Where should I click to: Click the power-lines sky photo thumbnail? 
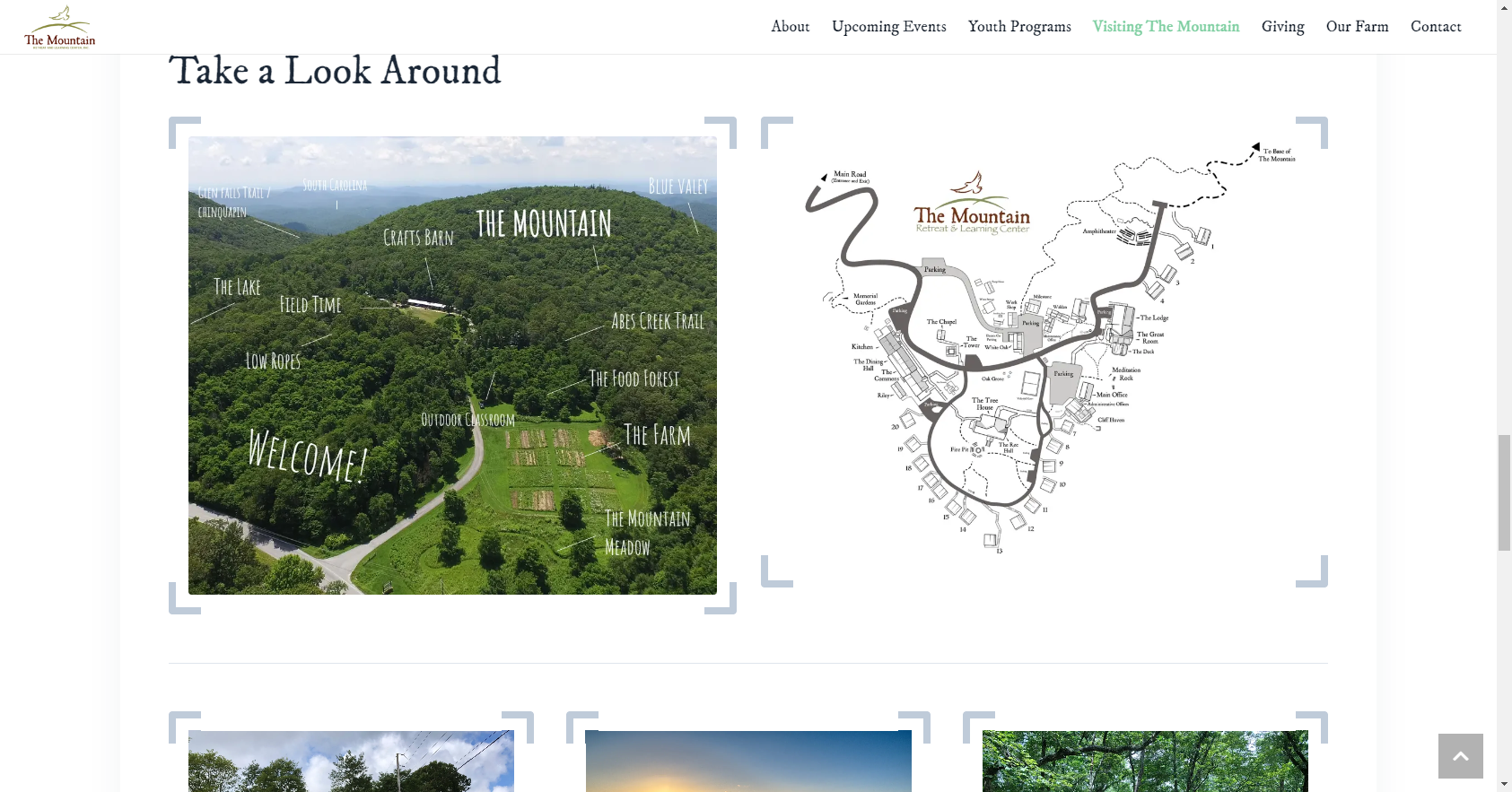click(x=351, y=762)
